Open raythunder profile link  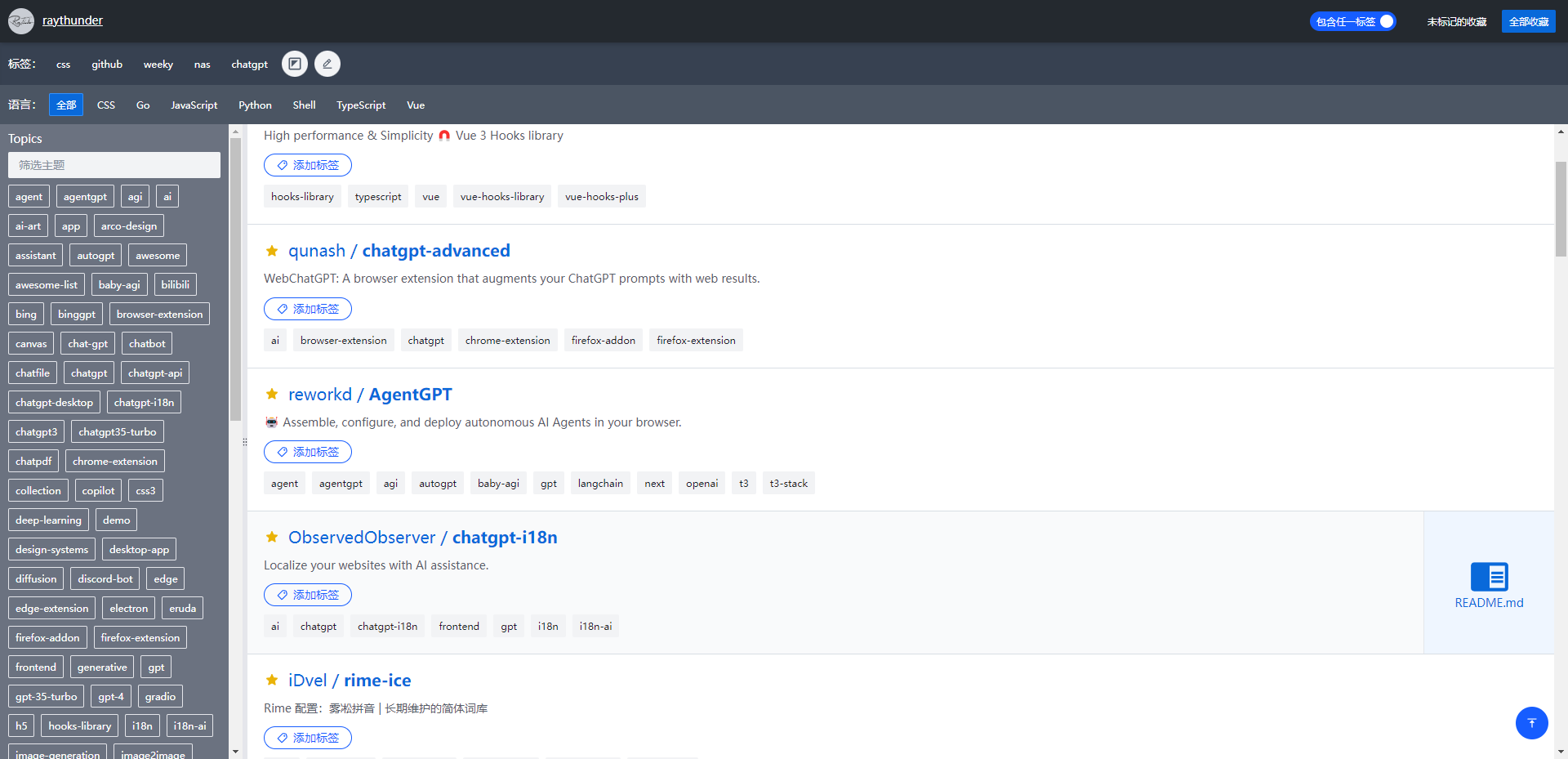73,20
